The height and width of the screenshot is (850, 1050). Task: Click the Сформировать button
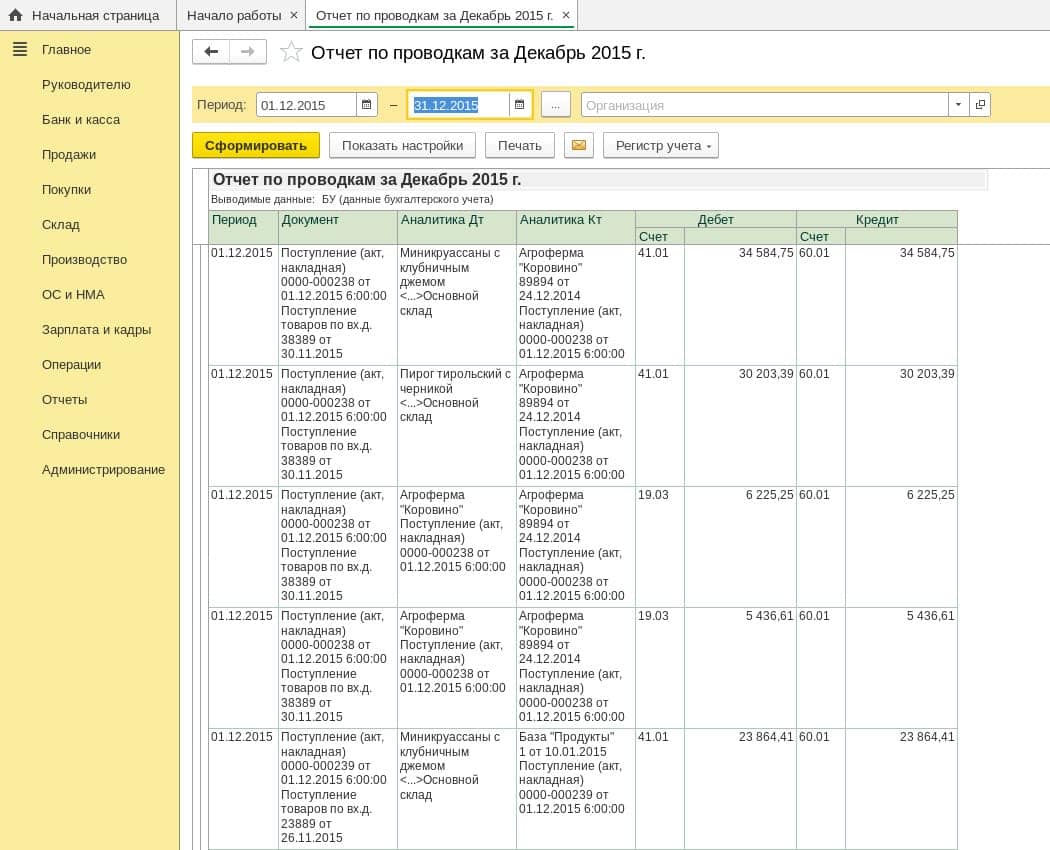pyautogui.click(x=256, y=145)
